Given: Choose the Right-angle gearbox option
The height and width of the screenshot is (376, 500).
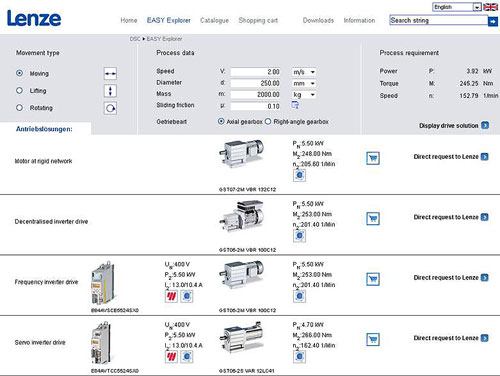Looking at the screenshot, I should tap(268, 122).
